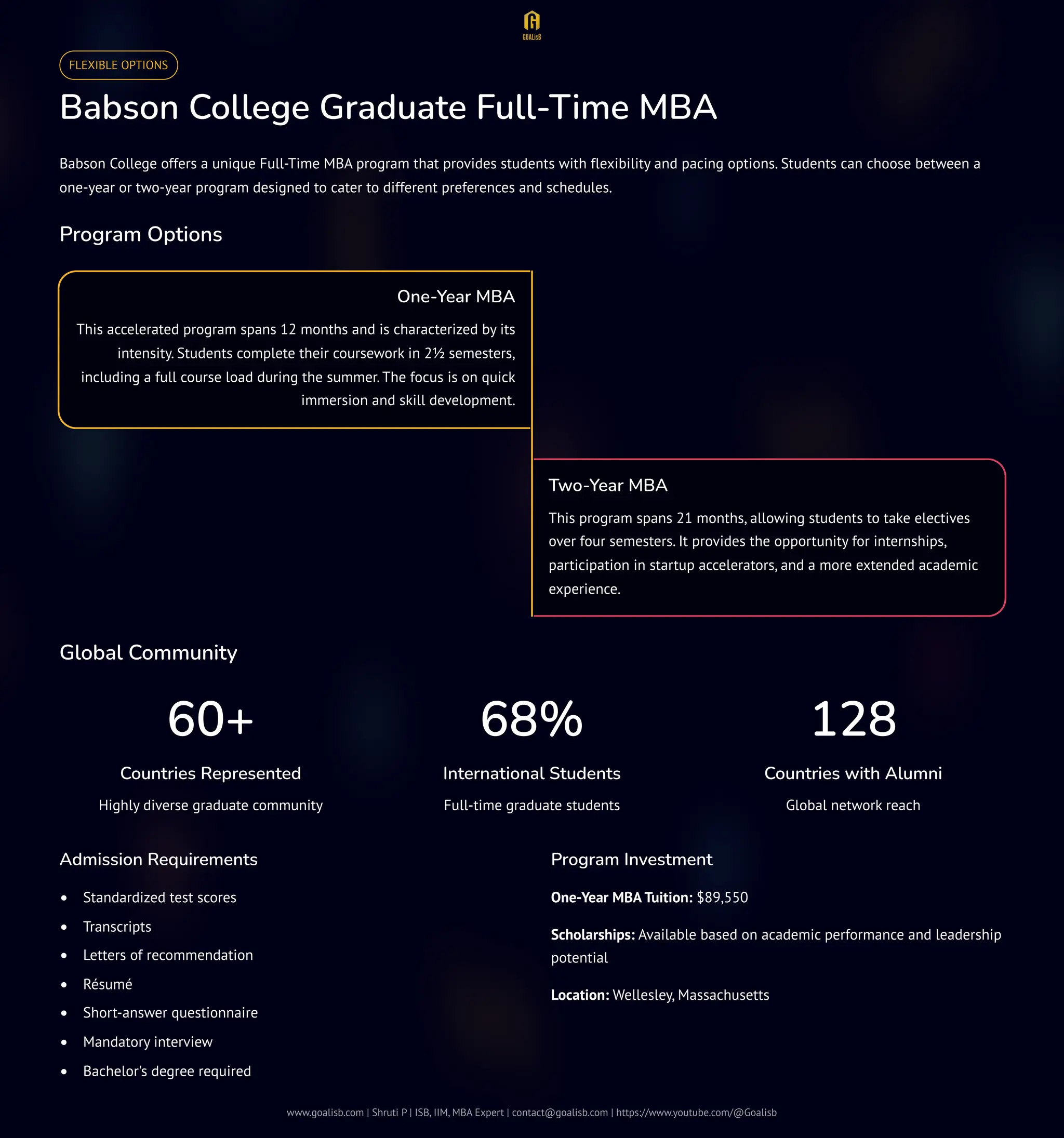This screenshot has height=1138, width=1064.
Task: Click the 128 countries with alumni figure
Action: [x=853, y=719]
